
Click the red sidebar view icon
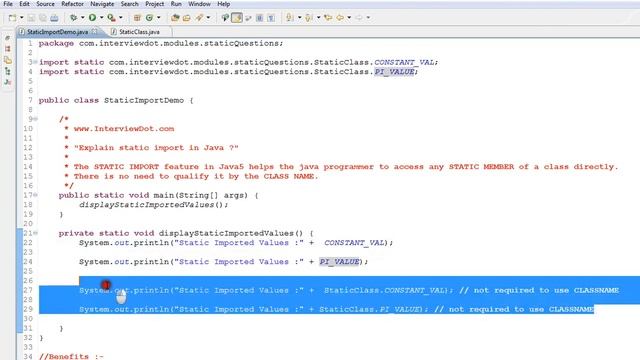coord(7,49)
